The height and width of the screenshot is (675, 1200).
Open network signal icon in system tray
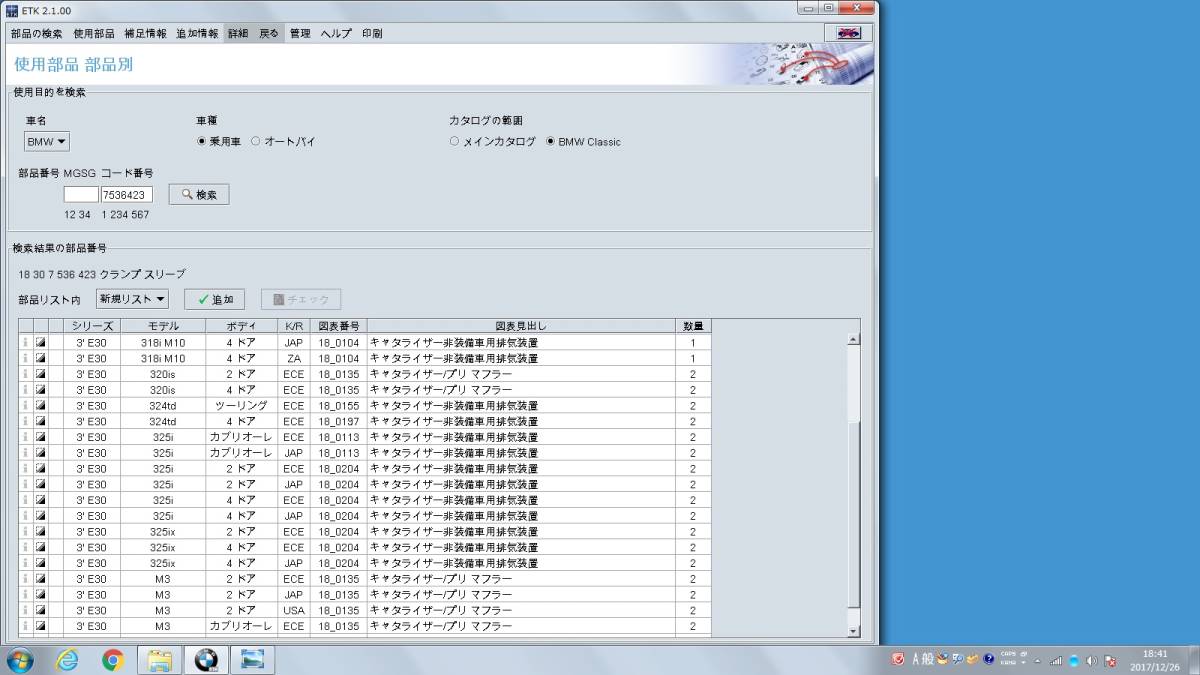click(x=1056, y=660)
